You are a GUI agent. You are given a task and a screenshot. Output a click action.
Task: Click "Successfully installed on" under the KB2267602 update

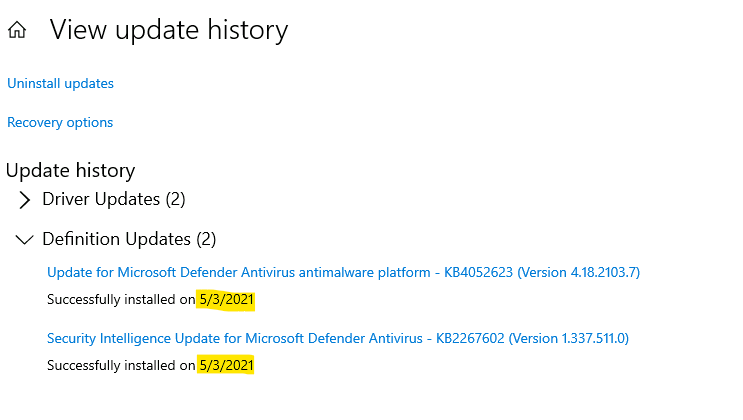tap(120, 366)
